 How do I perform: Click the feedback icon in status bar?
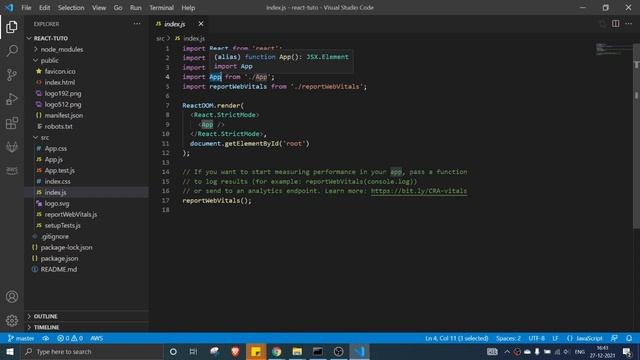pyautogui.click(x=614, y=338)
